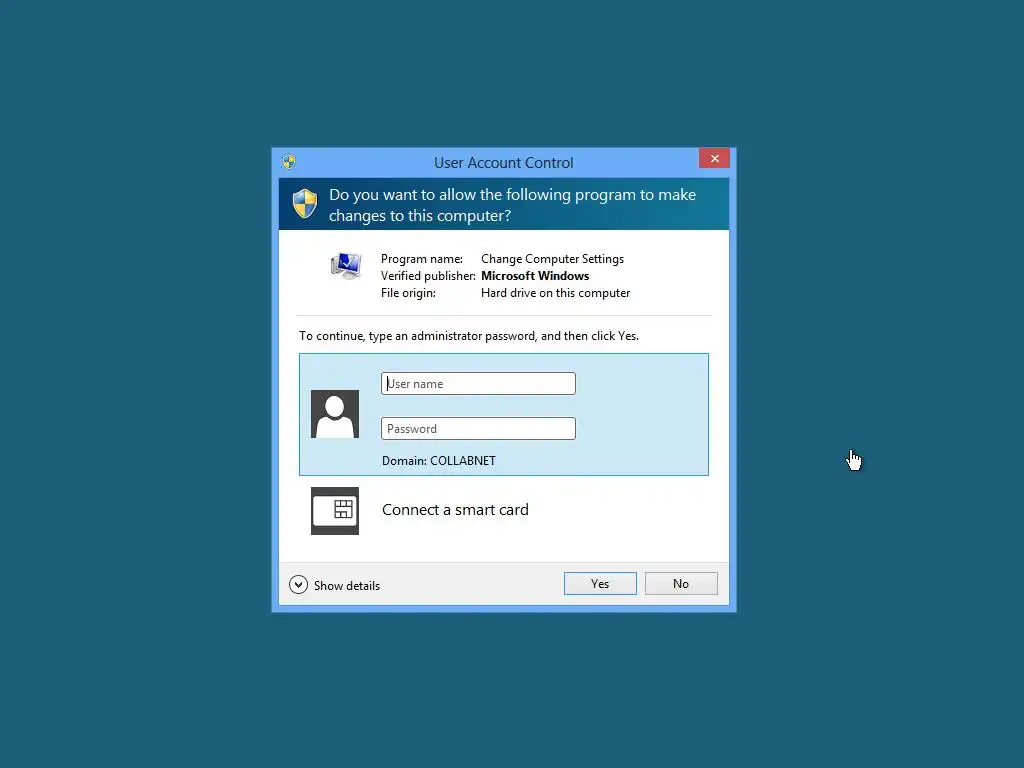The height and width of the screenshot is (768, 1024).
Task: Click the title bar shield icon
Action: 289,162
